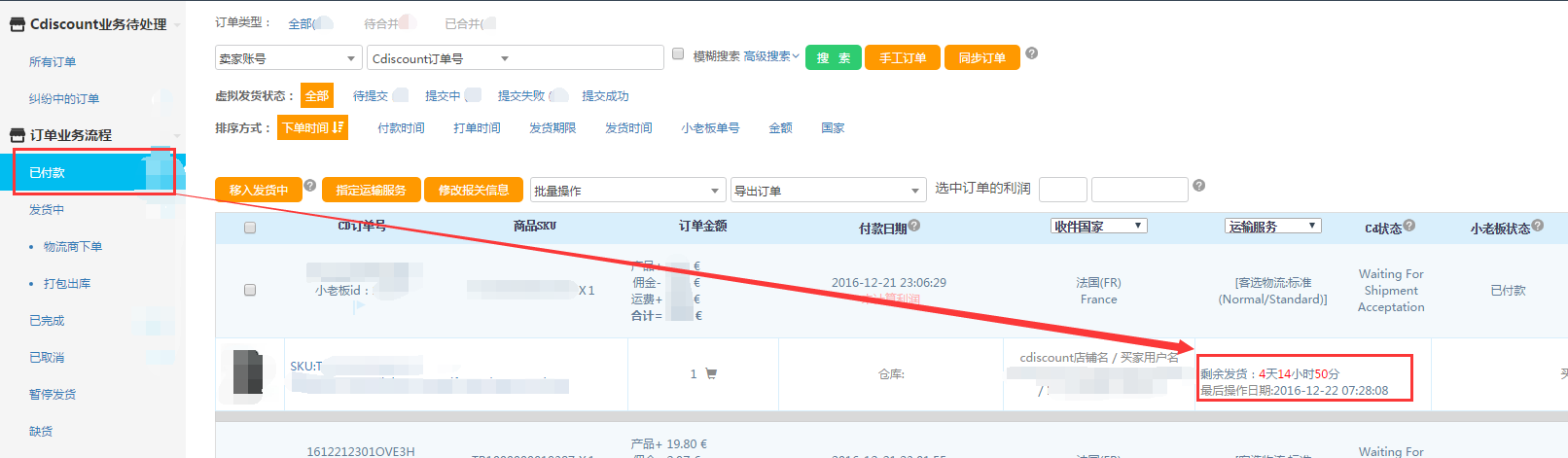This screenshot has width=1568, height=458.
Task: Open the 收件国家 country filter dropdown
Action: pos(1099,226)
